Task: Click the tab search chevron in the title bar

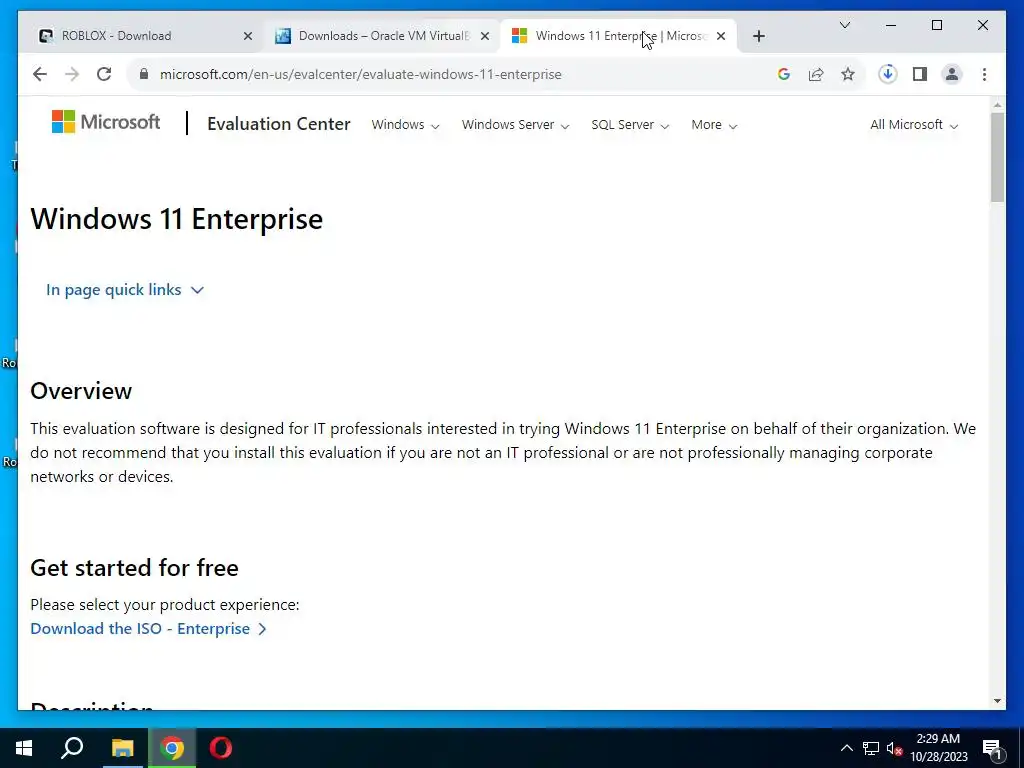Action: pos(844,25)
